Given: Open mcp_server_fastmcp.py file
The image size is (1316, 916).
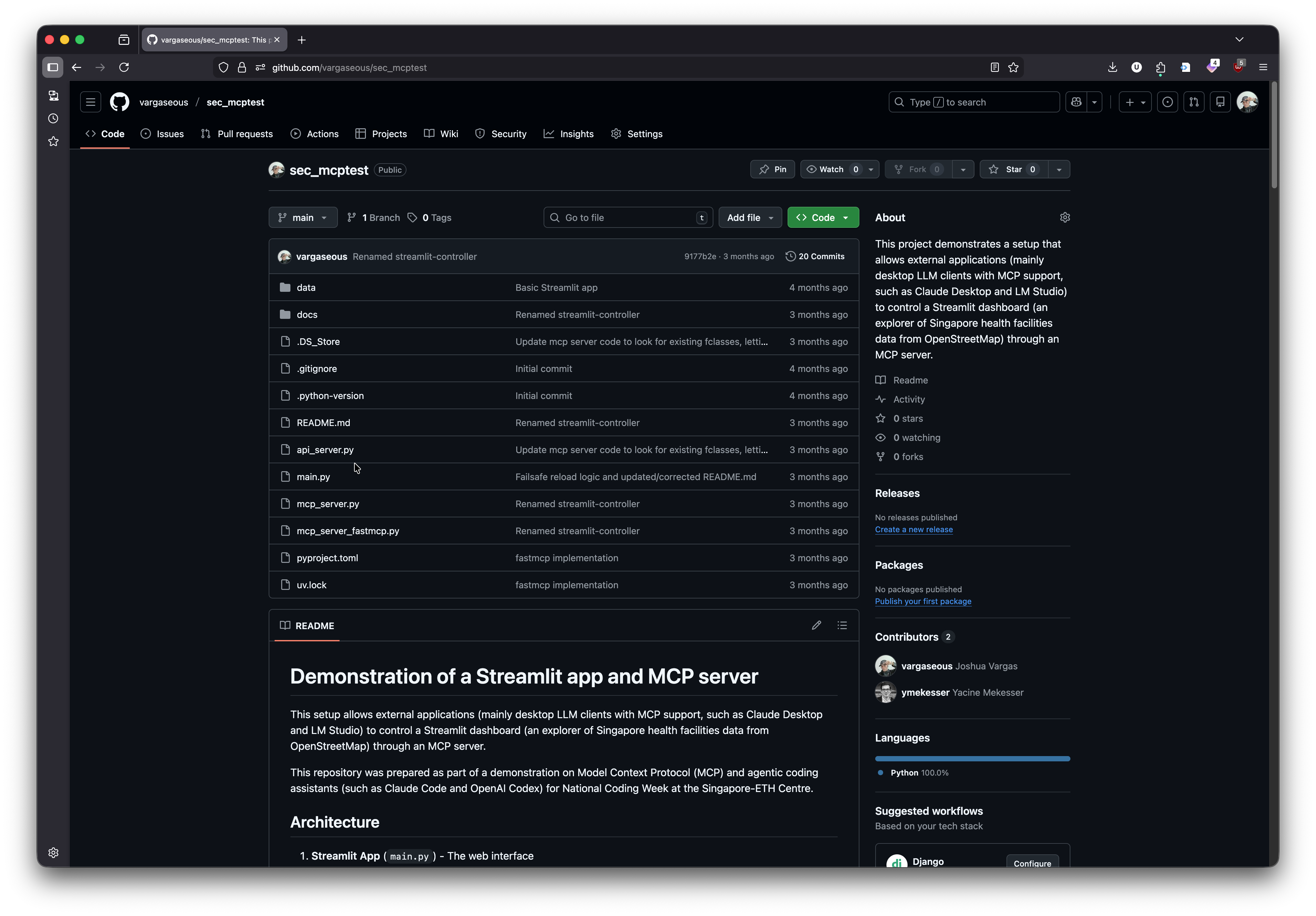Looking at the screenshot, I should pos(348,531).
